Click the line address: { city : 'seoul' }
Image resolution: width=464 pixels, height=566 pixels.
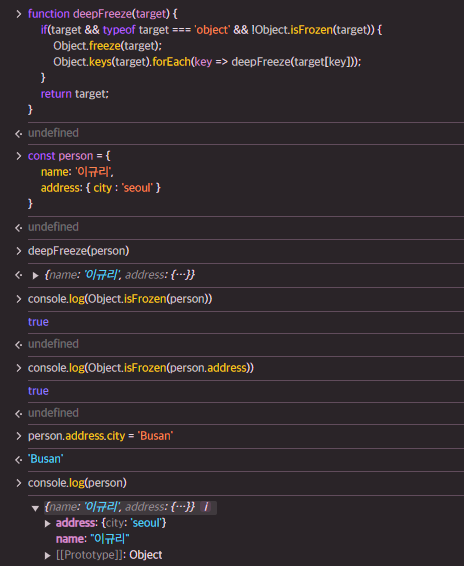click(100, 188)
